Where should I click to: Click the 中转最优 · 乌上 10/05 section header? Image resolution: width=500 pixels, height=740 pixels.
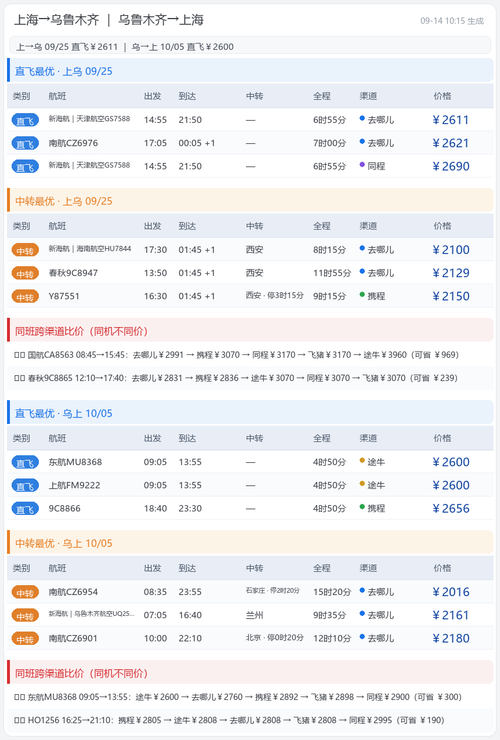click(x=250, y=543)
